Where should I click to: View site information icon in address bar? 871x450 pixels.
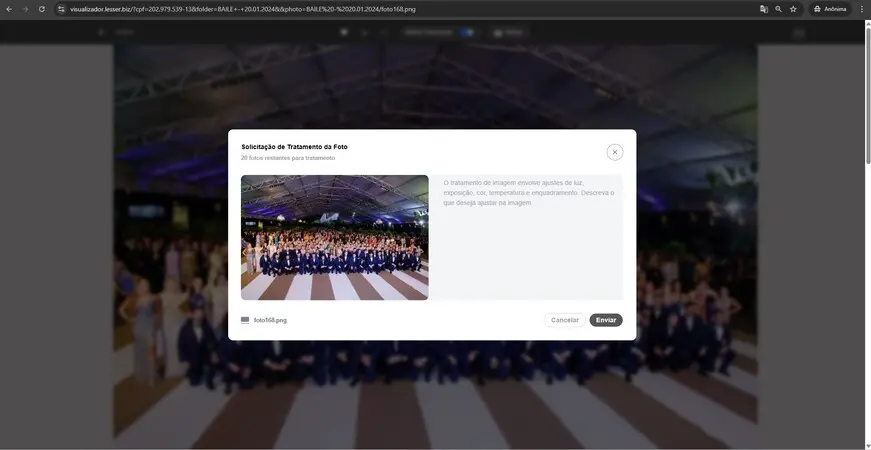pyautogui.click(x=61, y=9)
